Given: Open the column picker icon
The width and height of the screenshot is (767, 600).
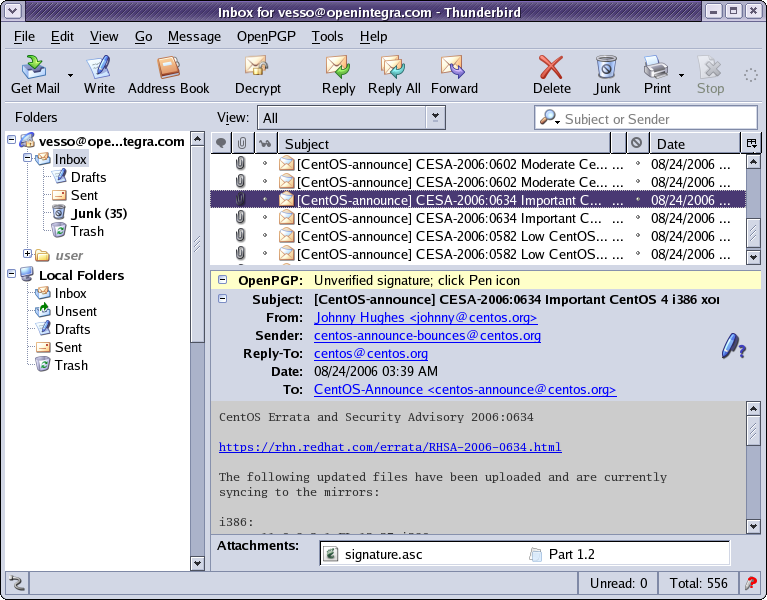Looking at the screenshot, I should (x=751, y=143).
